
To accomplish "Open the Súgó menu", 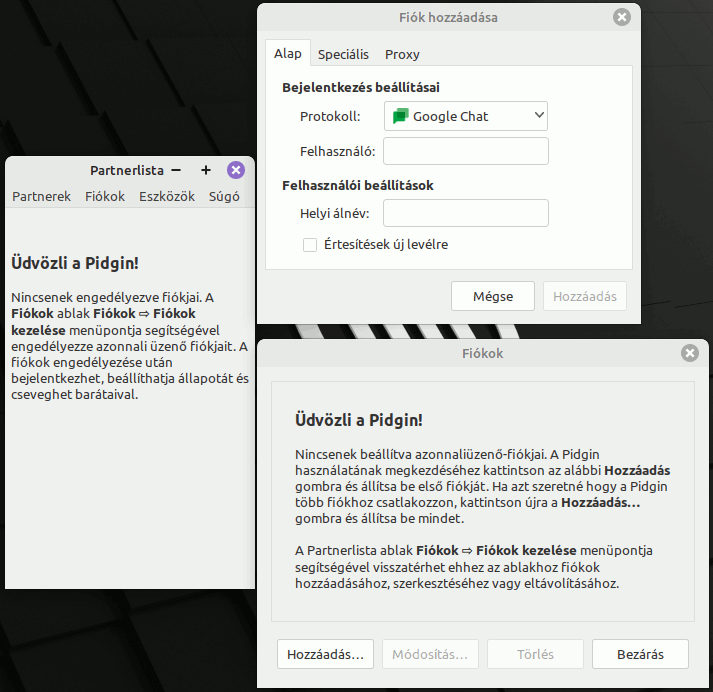I will 224,196.
